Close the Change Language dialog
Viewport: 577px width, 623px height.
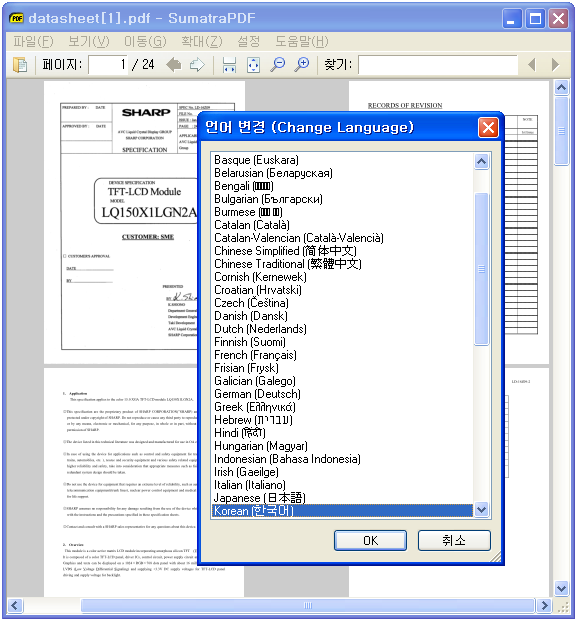(x=488, y=128)
